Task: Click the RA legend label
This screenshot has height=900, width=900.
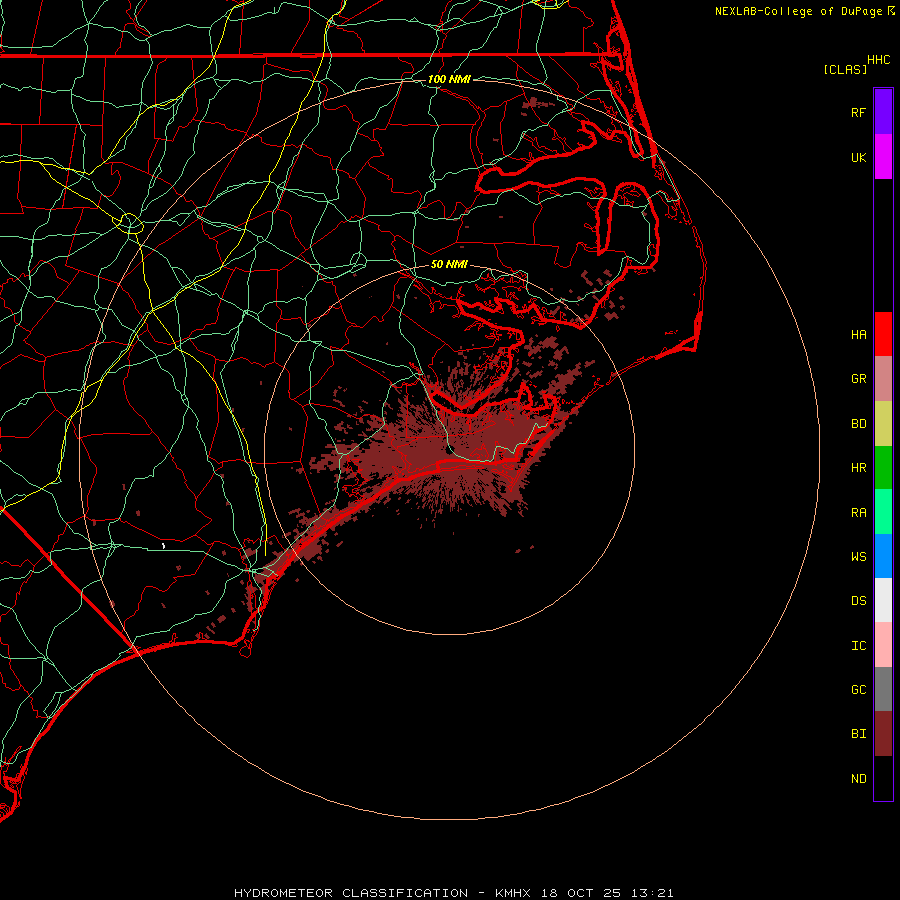Action: [x=858, y=513]
